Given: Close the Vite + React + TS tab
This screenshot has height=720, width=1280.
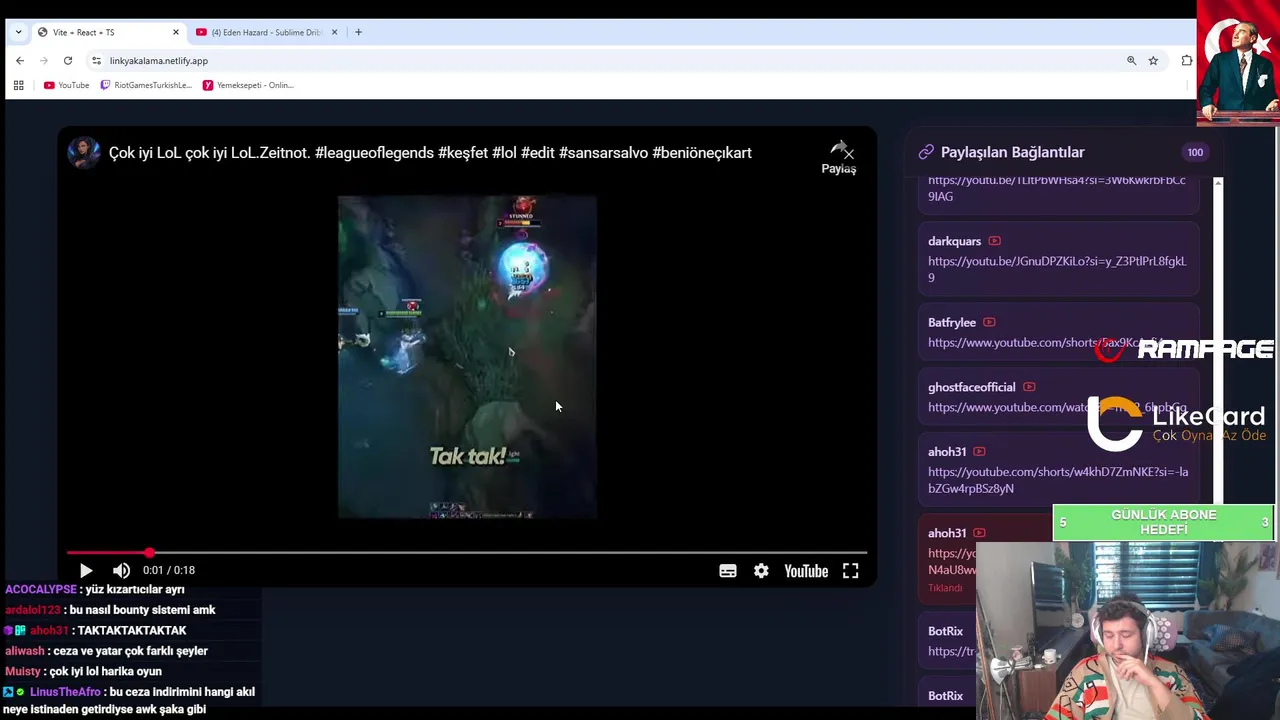Looking at the screenshot, I should (176, 32).
